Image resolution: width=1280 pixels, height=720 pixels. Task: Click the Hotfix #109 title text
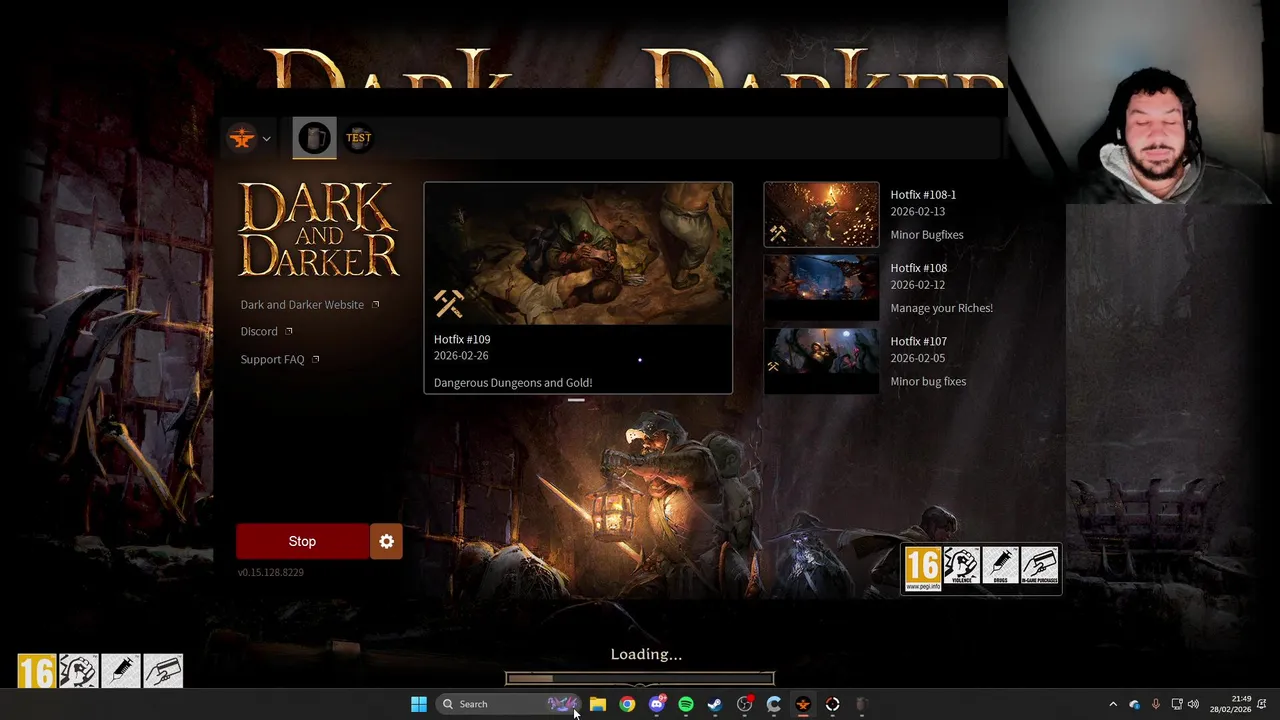pyautogui.click(x=462, y=339)
